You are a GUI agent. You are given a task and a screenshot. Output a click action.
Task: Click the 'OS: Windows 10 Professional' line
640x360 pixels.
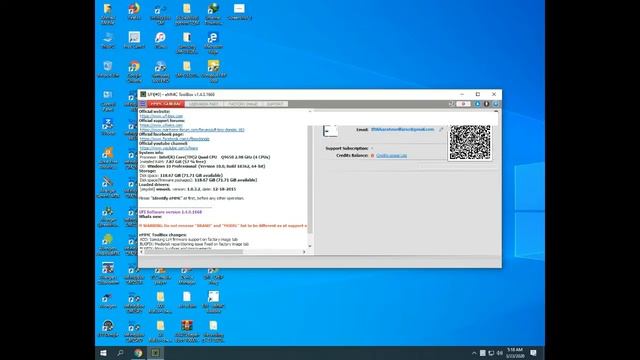(202, 167)
